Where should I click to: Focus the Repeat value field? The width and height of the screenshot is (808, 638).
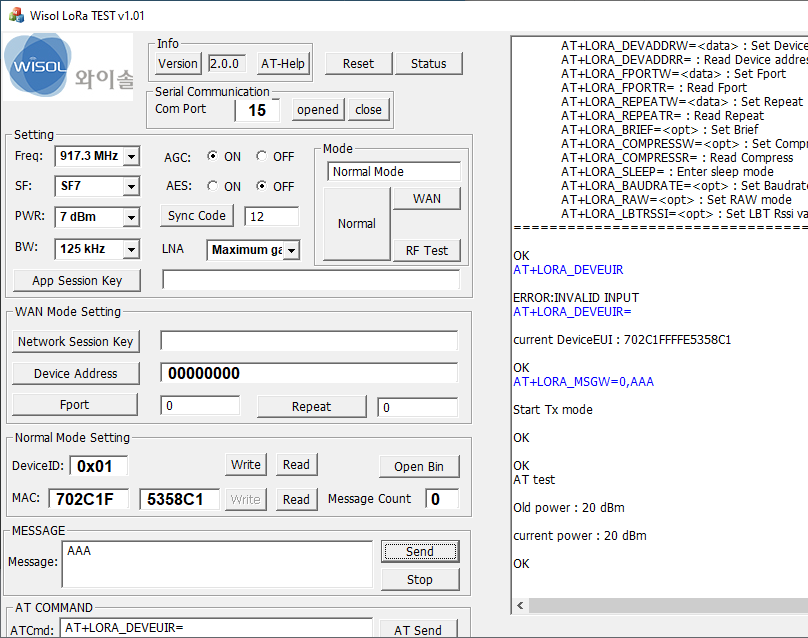417,407
